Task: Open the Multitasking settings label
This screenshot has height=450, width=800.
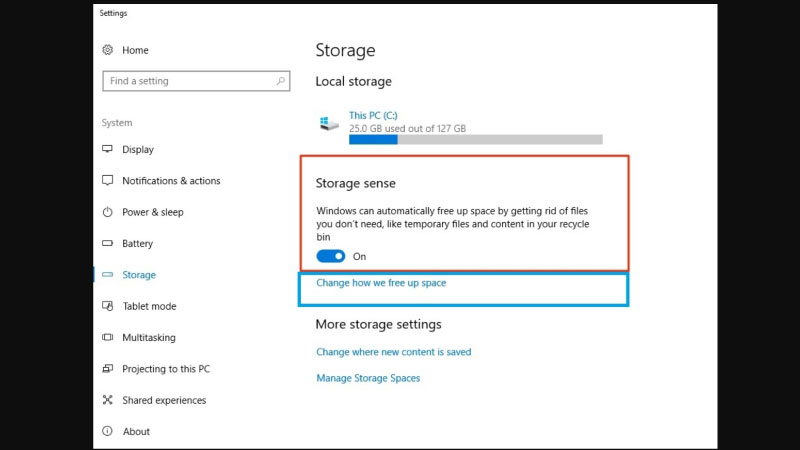Action: click(x=149, y=338)
